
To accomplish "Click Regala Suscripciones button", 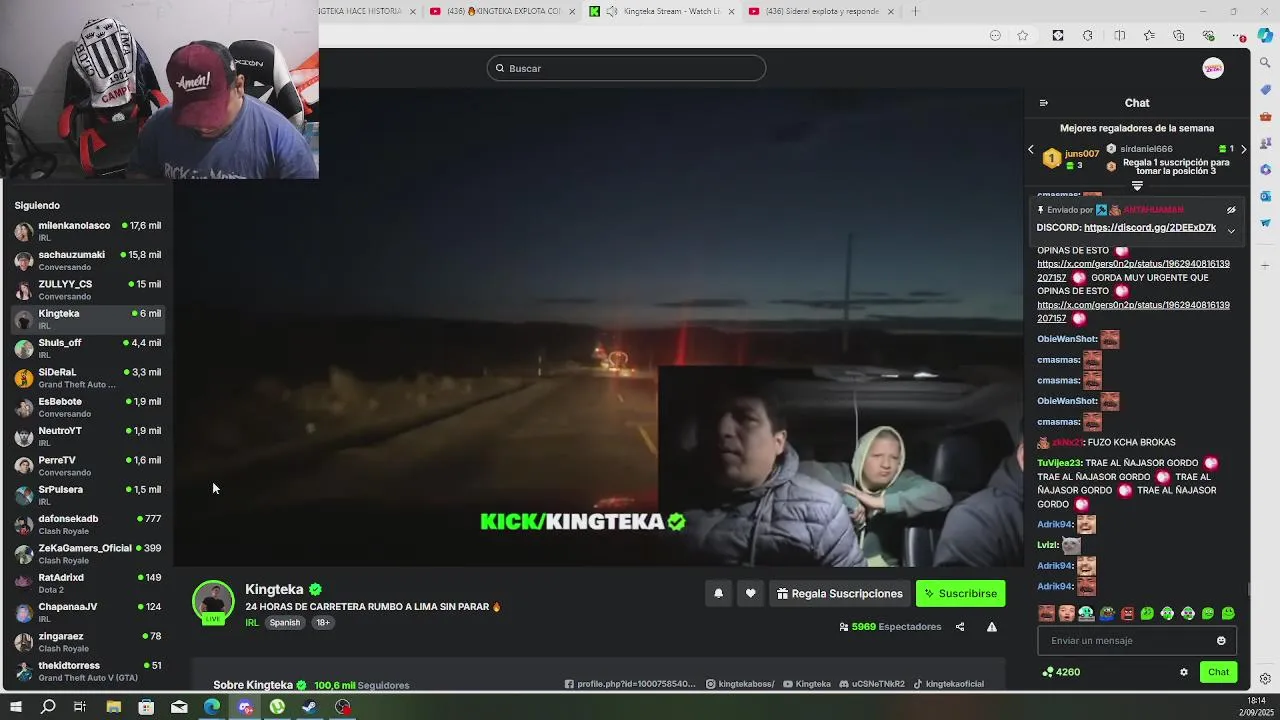I will point(840,594).
